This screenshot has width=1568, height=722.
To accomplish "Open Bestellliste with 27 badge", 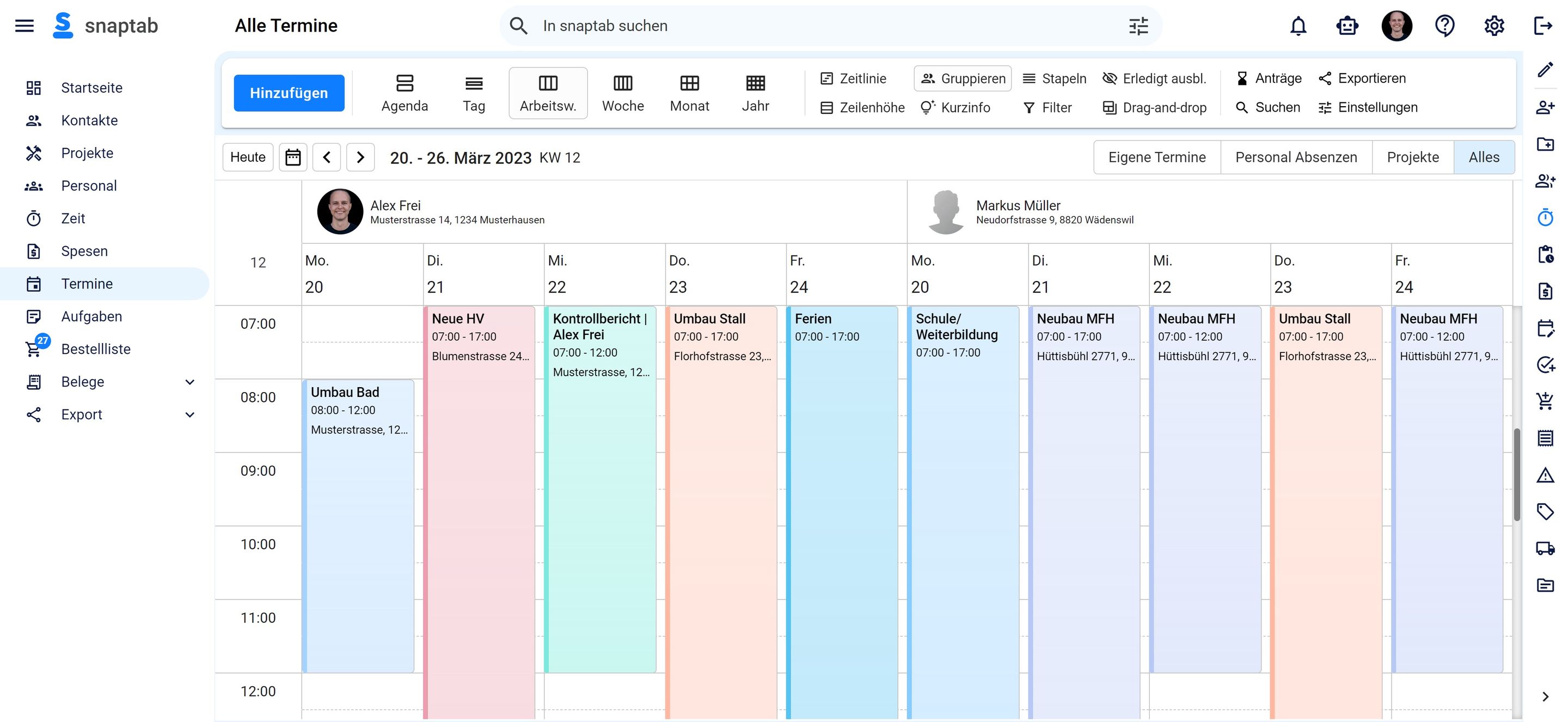I will point(105,349).
